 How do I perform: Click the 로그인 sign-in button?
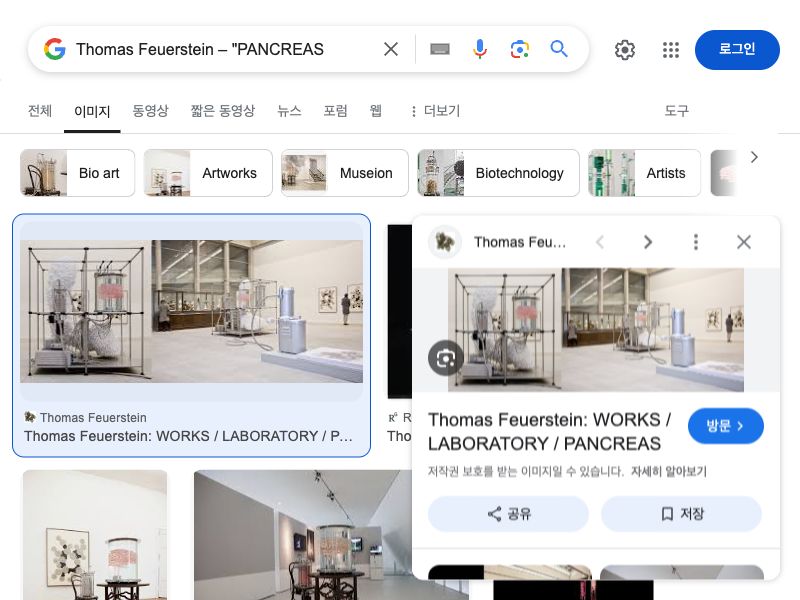(737, 49)
